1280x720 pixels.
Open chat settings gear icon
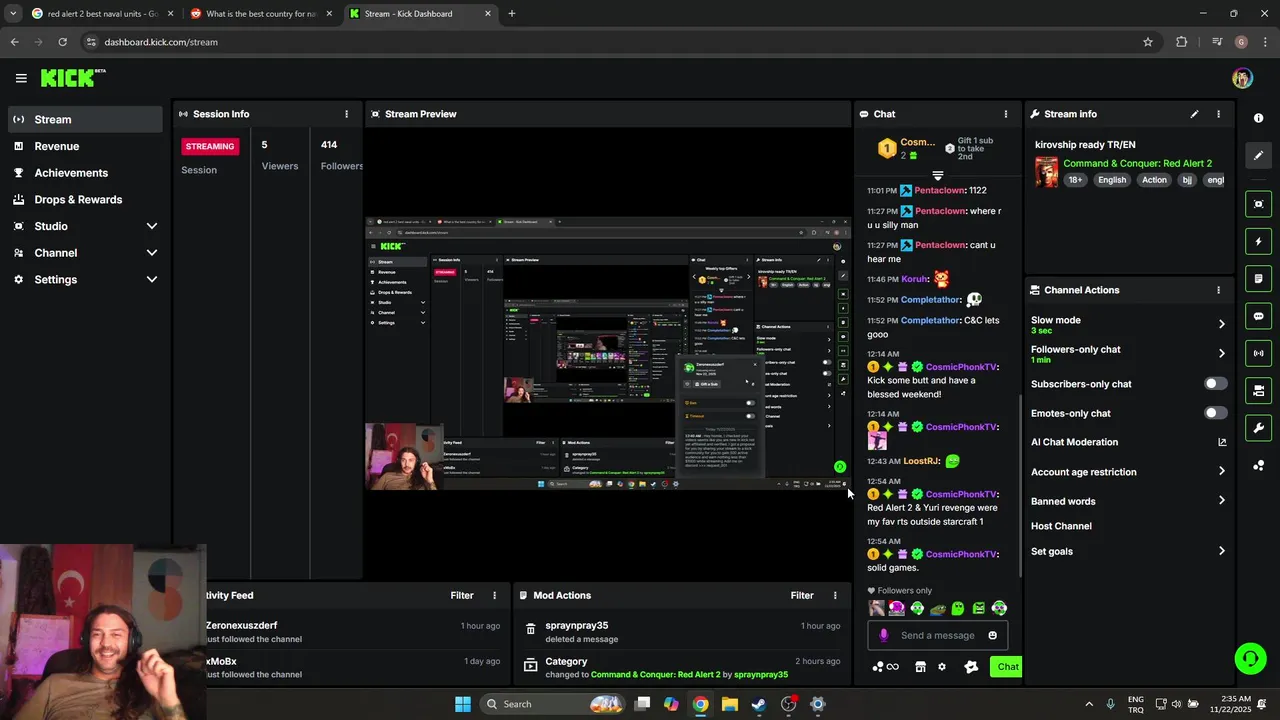click(x=942, y=667)
